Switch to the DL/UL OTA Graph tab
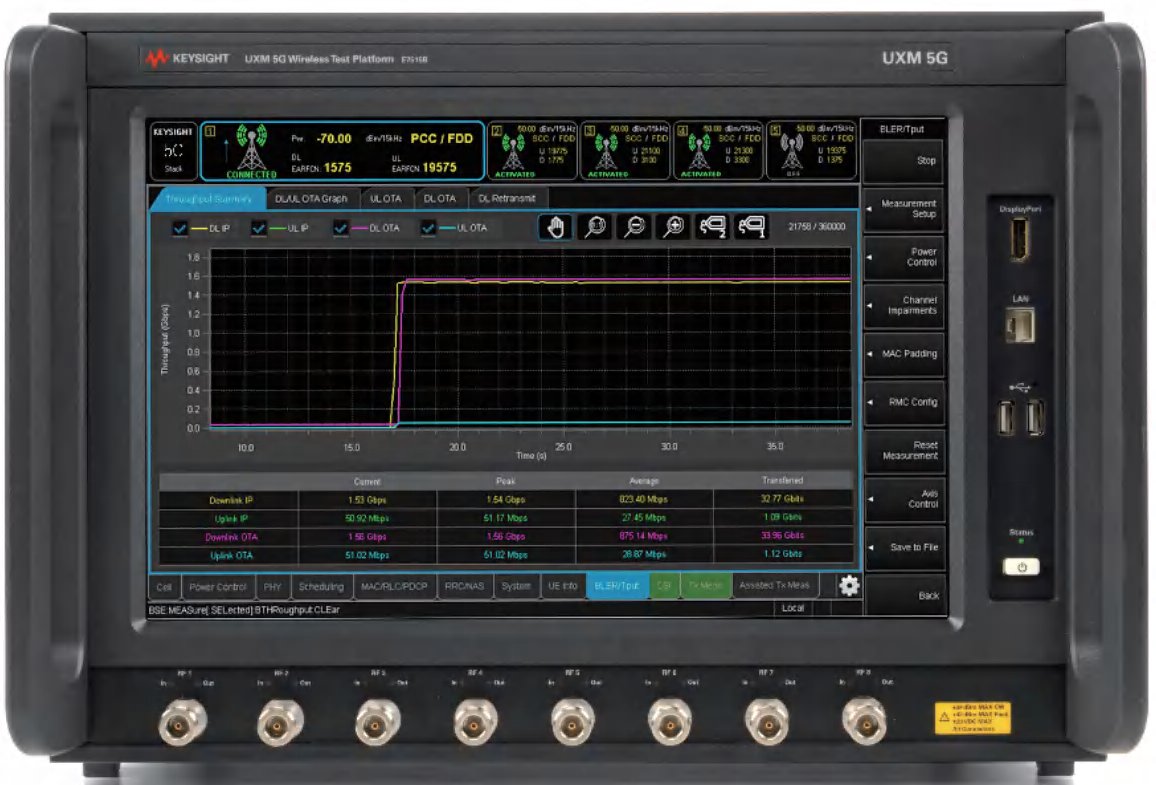This screenshot has width=1156, height=785. point(311,199)
